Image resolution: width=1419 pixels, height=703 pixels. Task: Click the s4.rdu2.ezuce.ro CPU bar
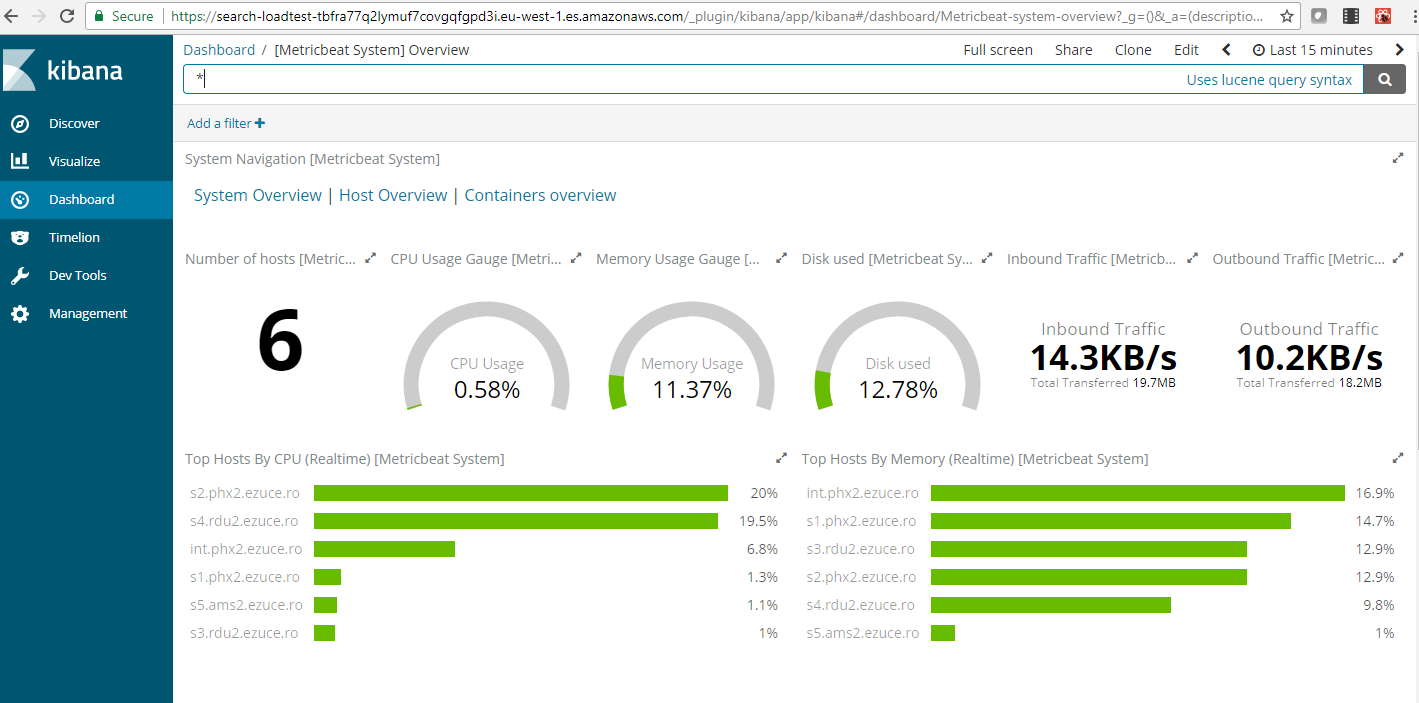coord(516,521)
